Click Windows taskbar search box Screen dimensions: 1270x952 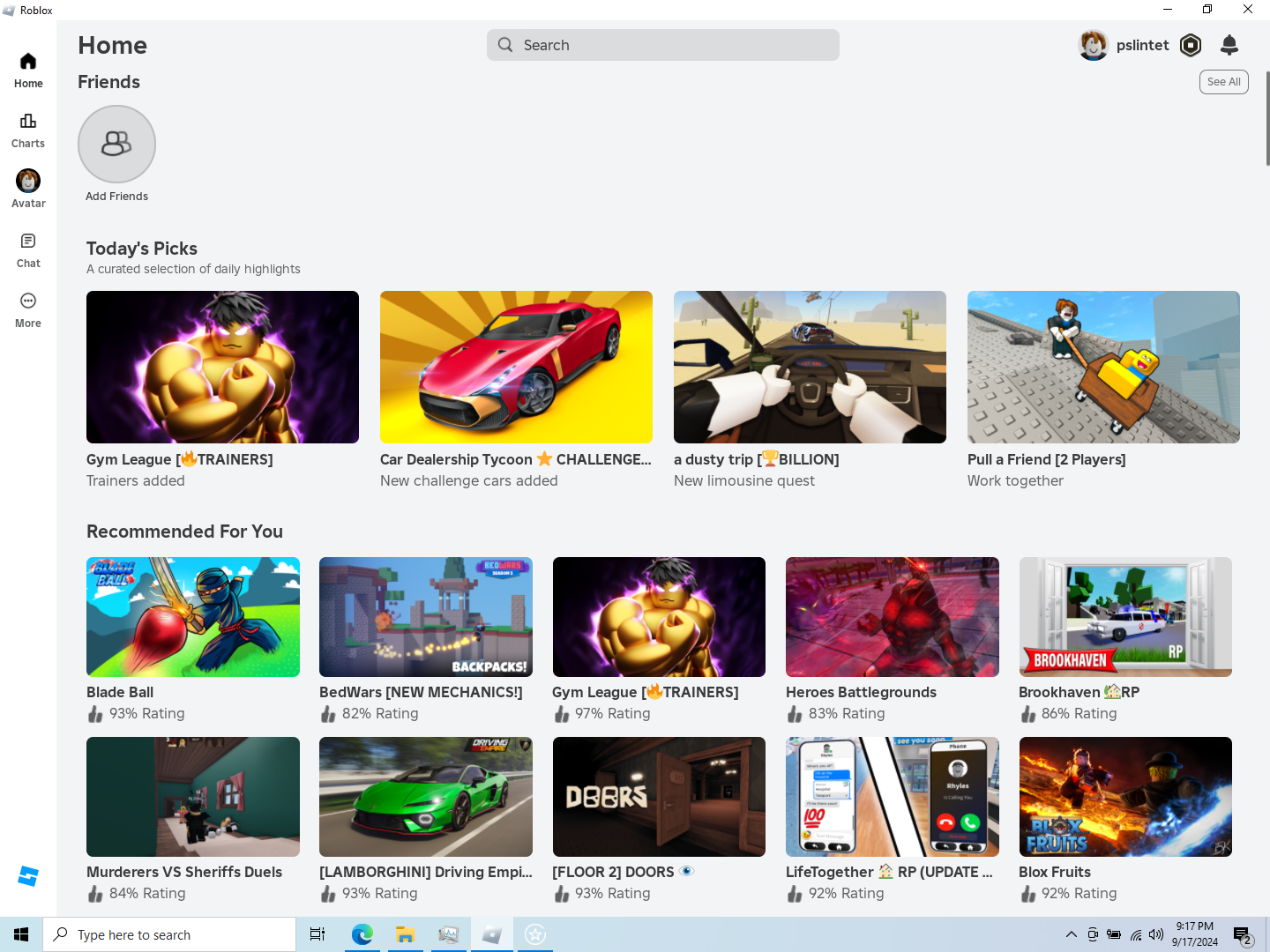coord(169,934)
